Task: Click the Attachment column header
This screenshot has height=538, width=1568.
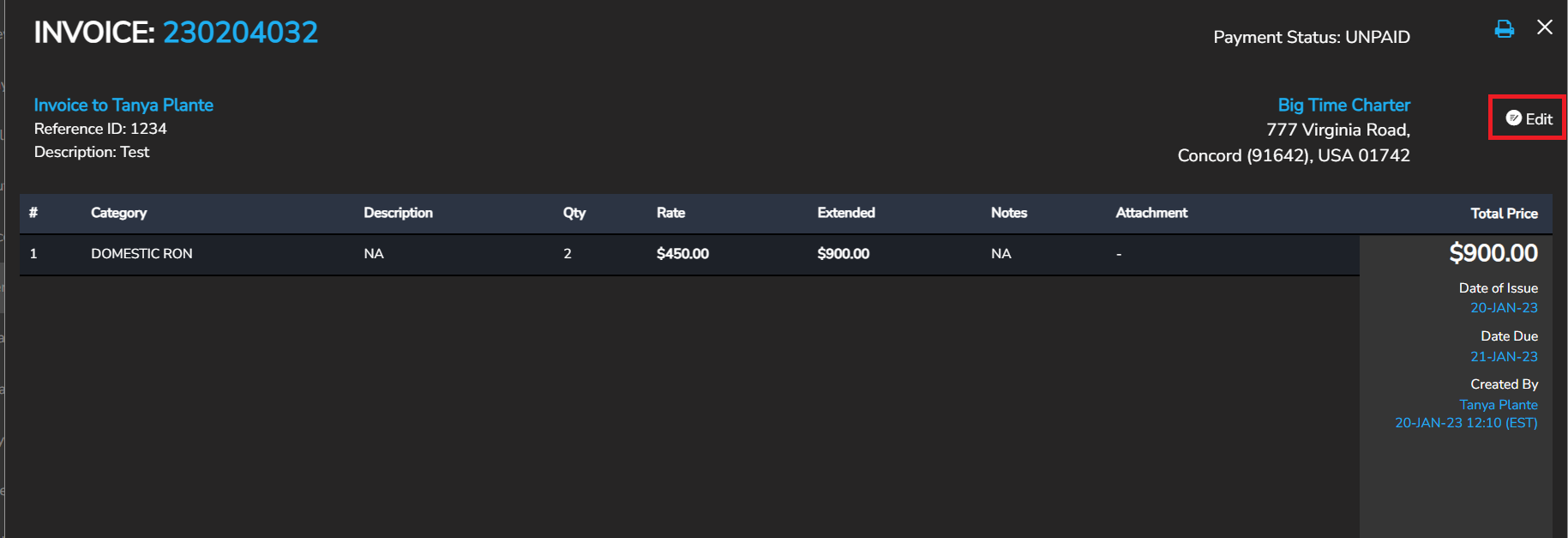Action: tap(1151, 213)
